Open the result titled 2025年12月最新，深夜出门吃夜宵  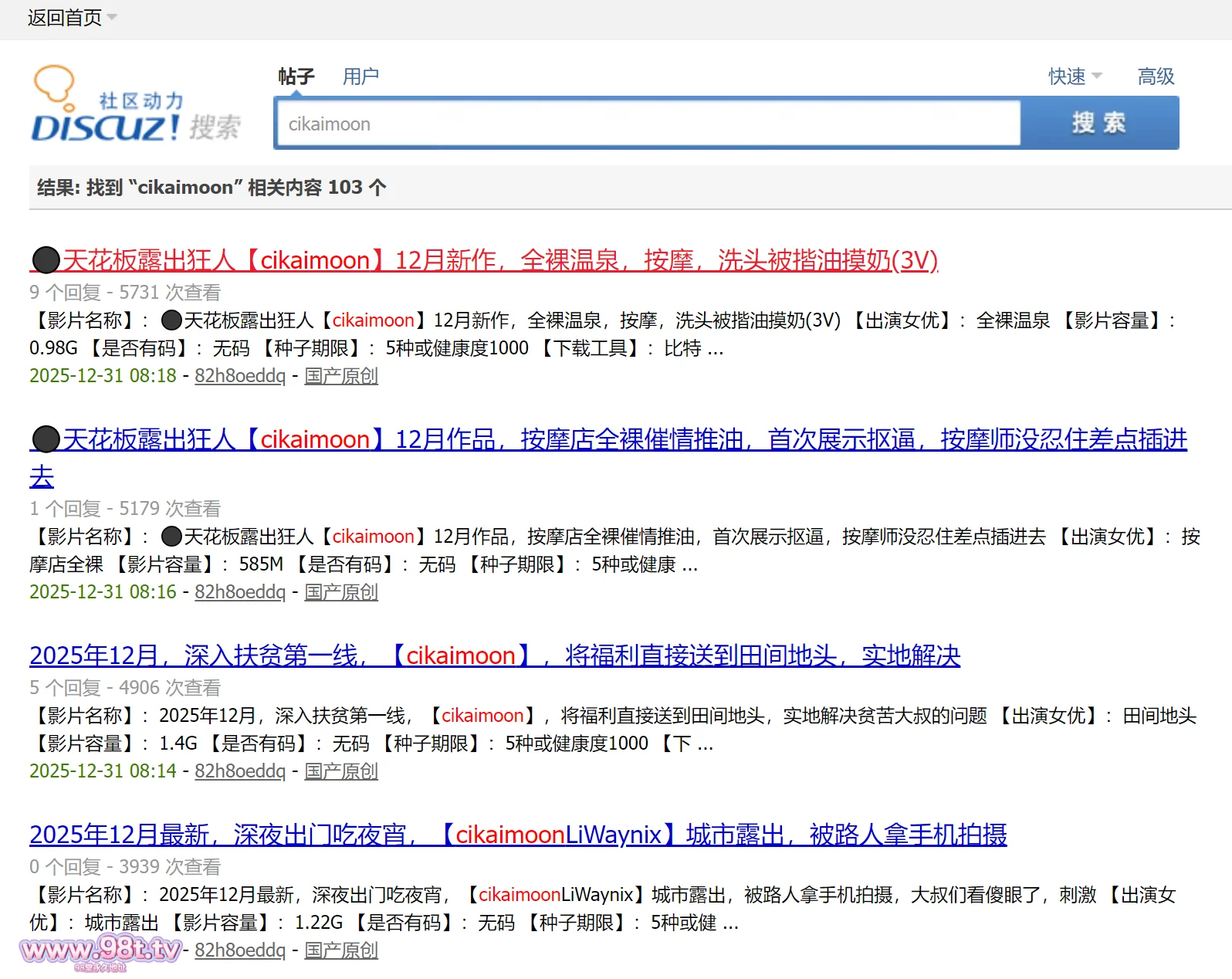517,835
